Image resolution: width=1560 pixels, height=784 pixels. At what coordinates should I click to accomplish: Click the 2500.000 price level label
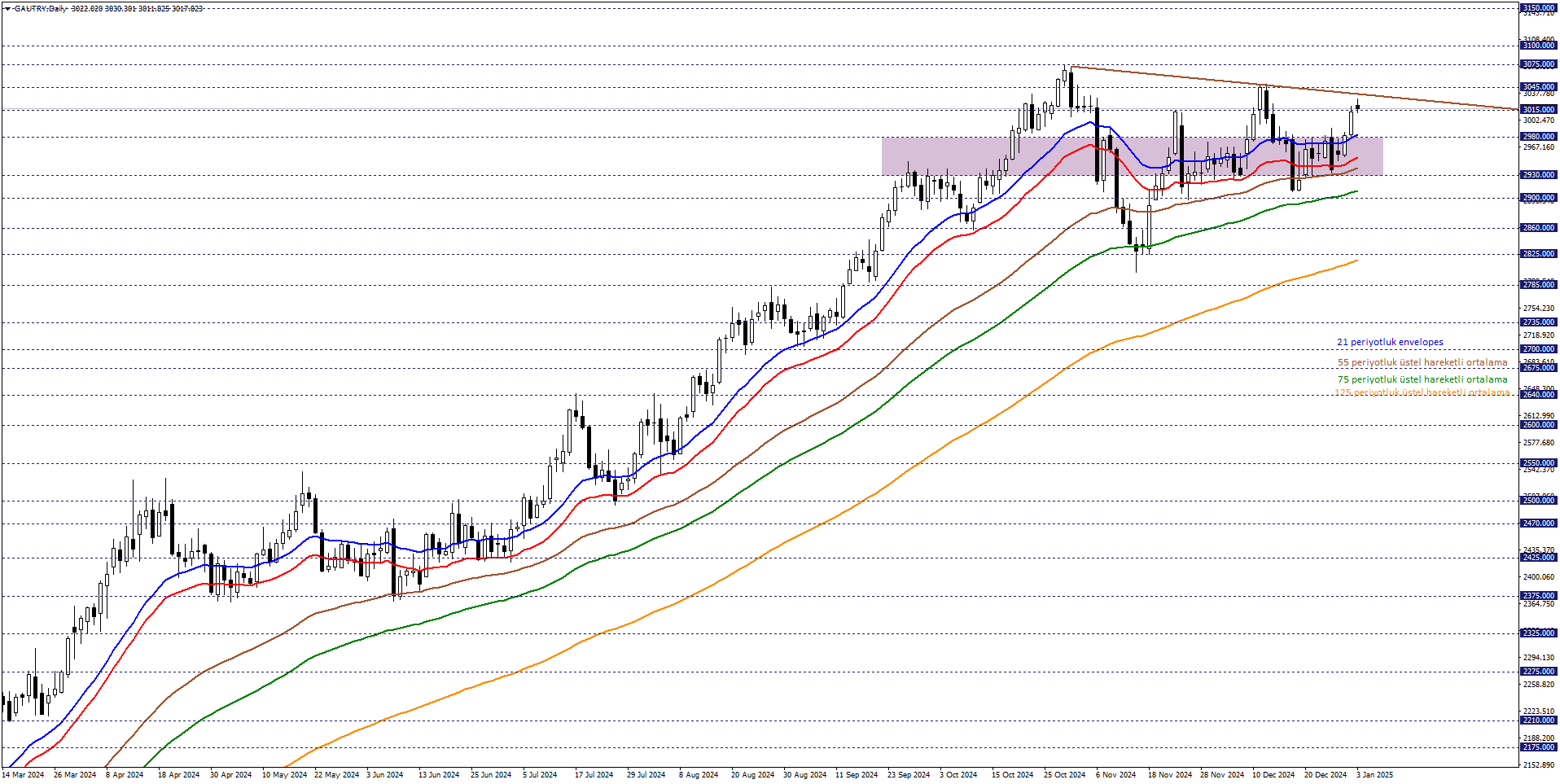1539,501
